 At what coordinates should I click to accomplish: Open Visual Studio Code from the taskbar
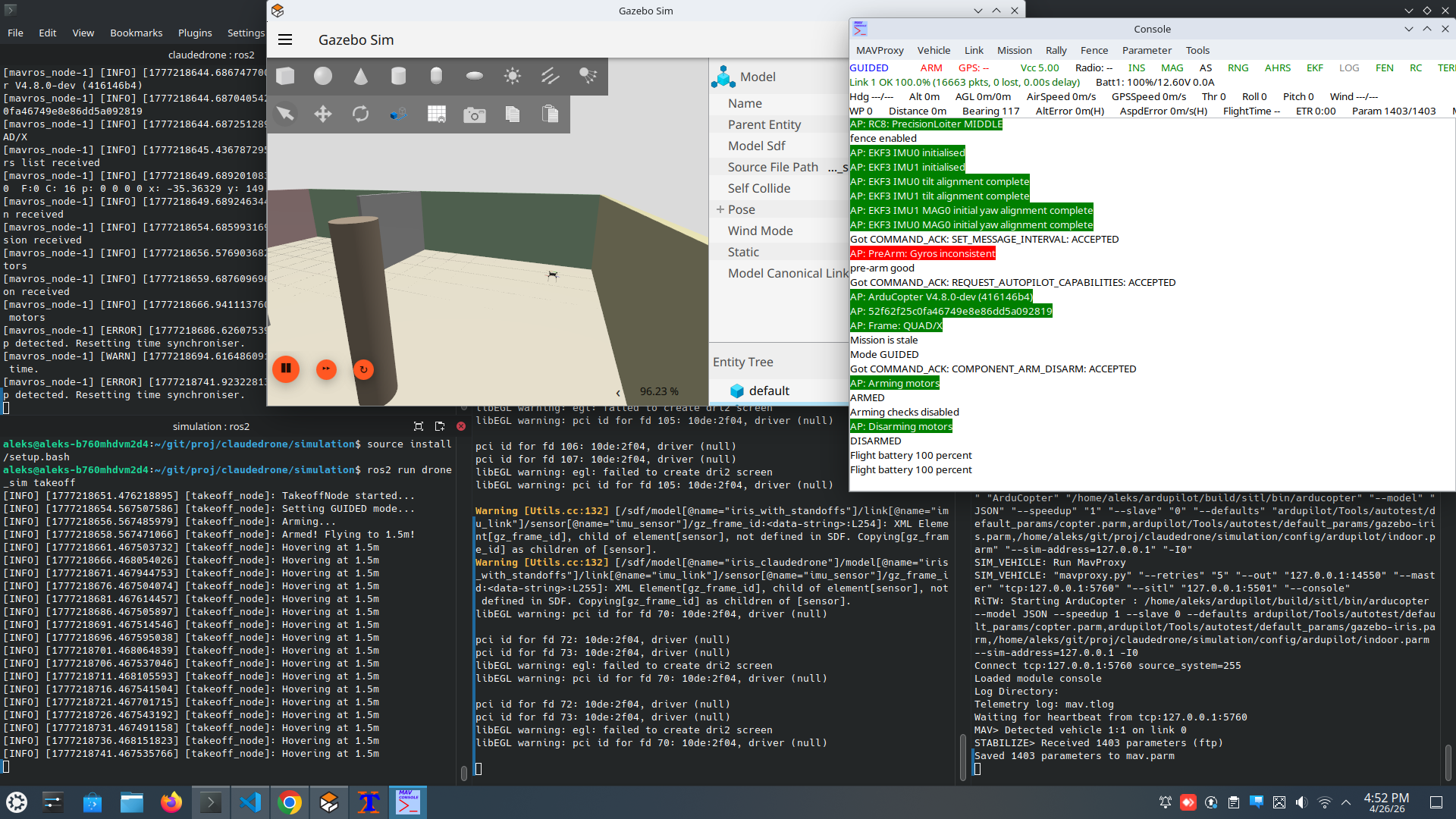pos(250,802)
